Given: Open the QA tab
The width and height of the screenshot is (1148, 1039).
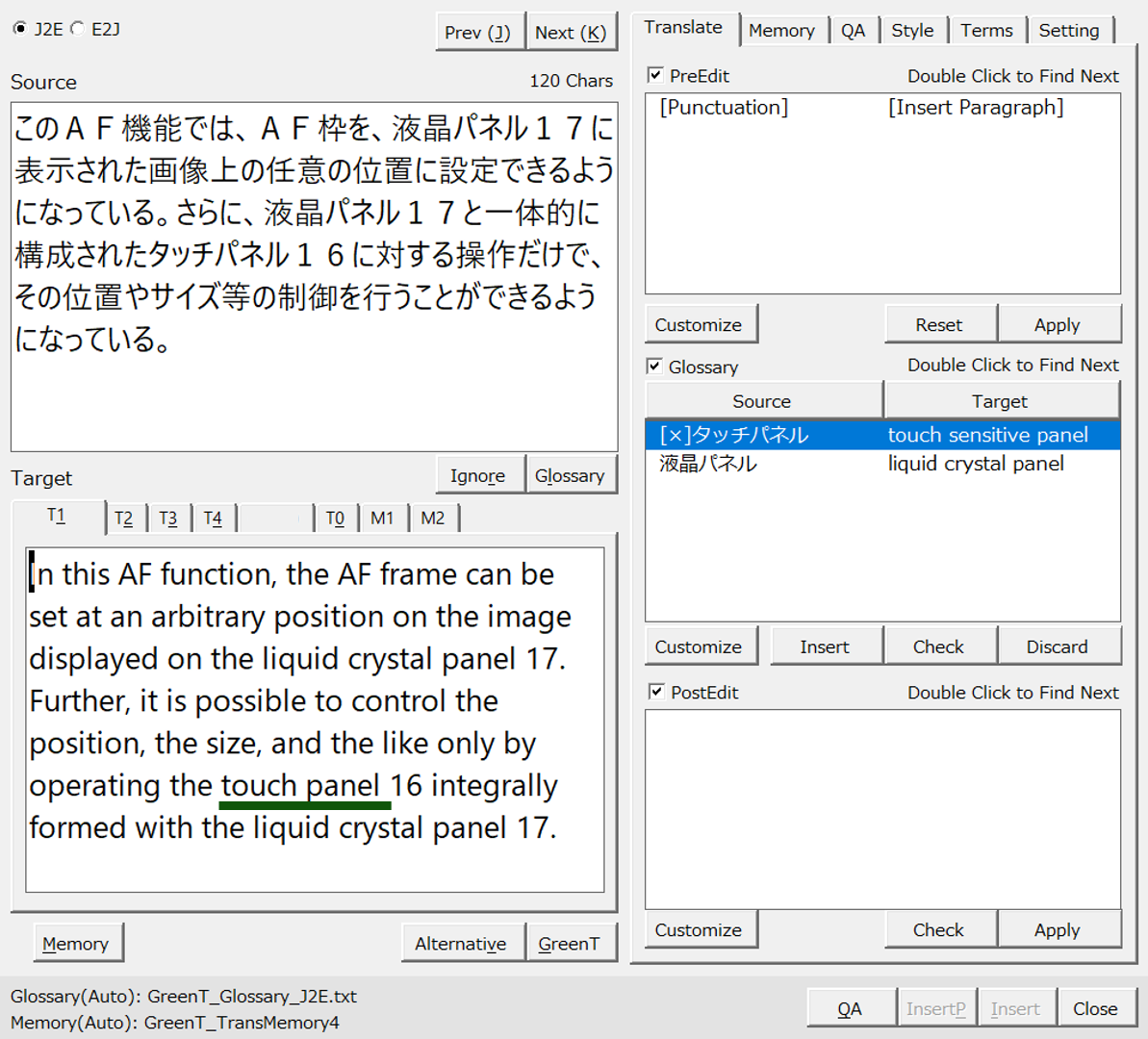Looking at the screenshot, I should click(x=853, y=31).
